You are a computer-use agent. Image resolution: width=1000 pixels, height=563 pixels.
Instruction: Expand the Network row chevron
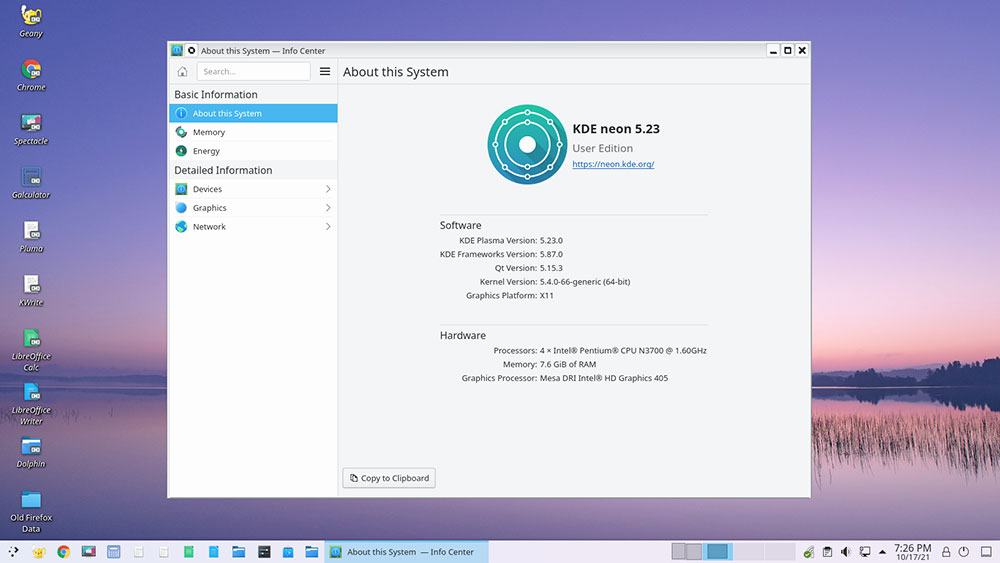click(x=328, y=226)
